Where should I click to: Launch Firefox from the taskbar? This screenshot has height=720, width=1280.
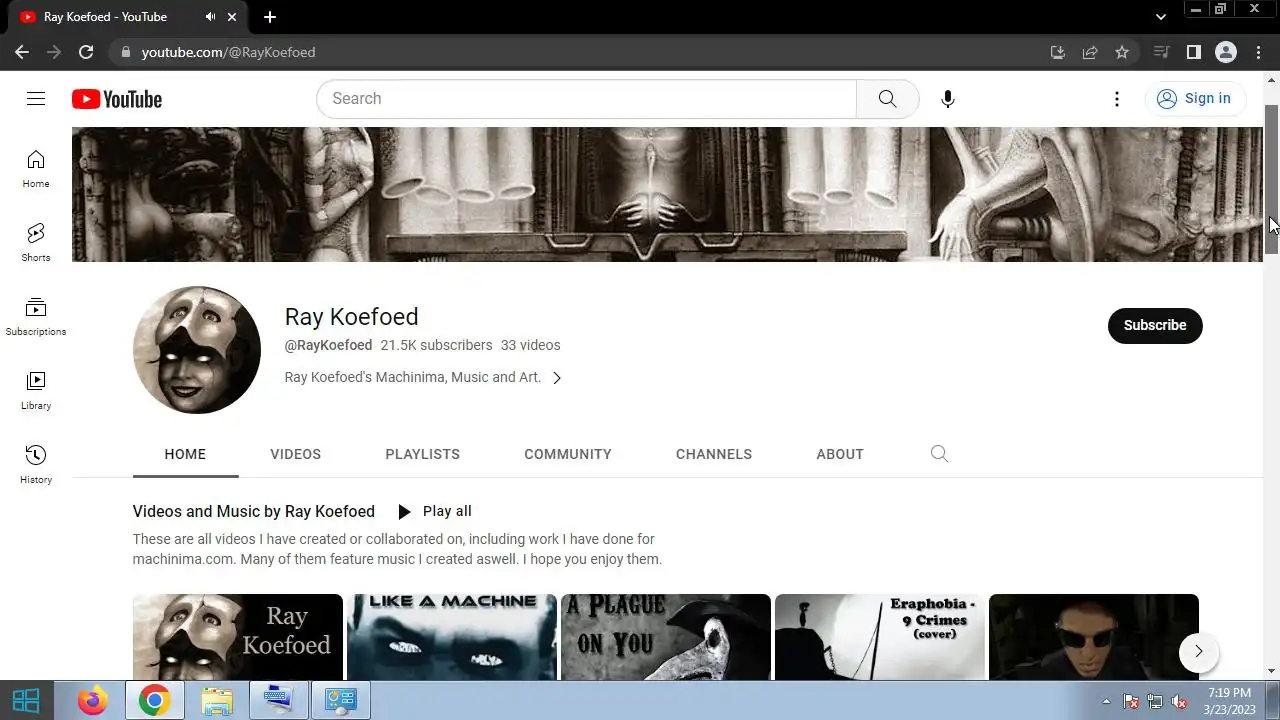pos(93,700)
